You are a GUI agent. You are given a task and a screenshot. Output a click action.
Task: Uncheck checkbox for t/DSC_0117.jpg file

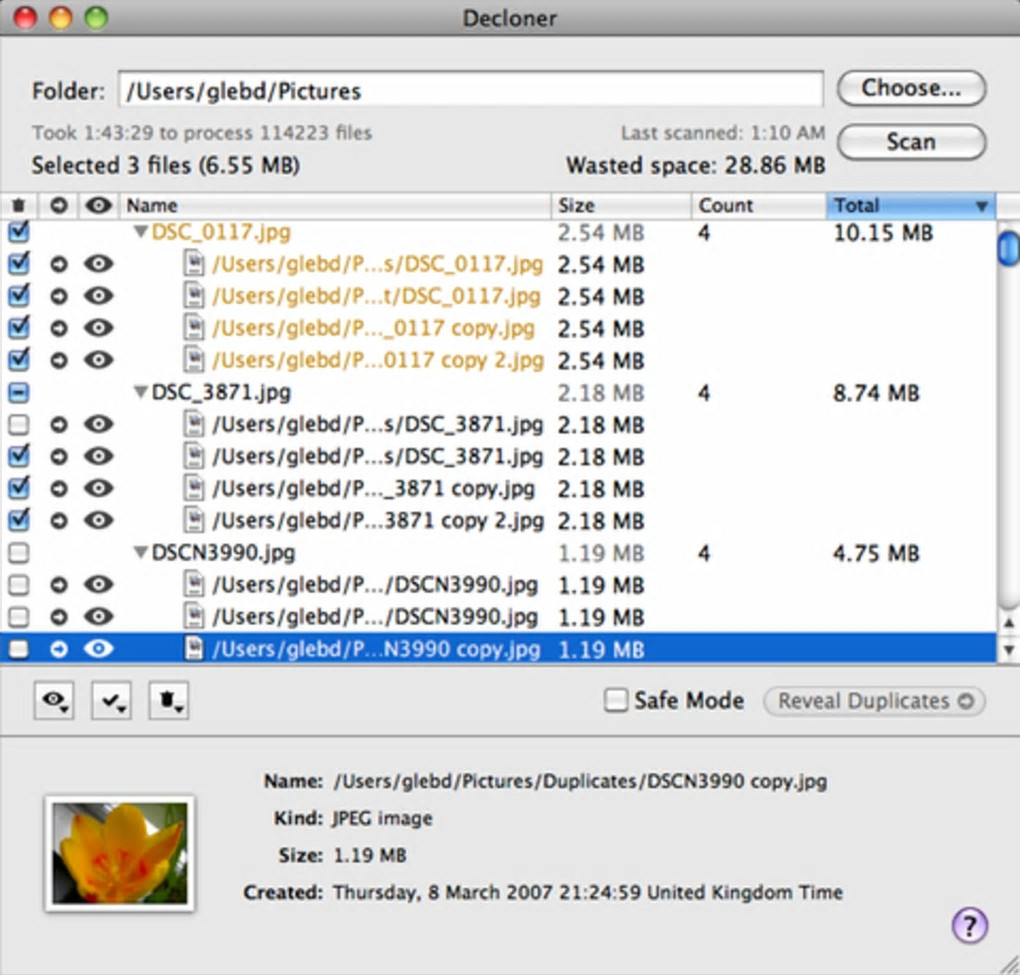pos(19,295)
